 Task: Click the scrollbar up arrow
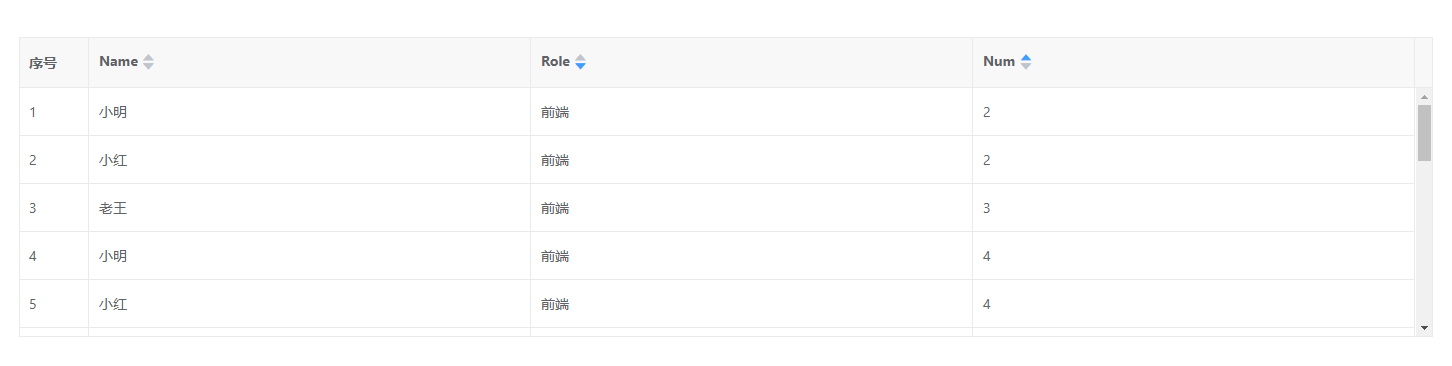(1424, 96)
